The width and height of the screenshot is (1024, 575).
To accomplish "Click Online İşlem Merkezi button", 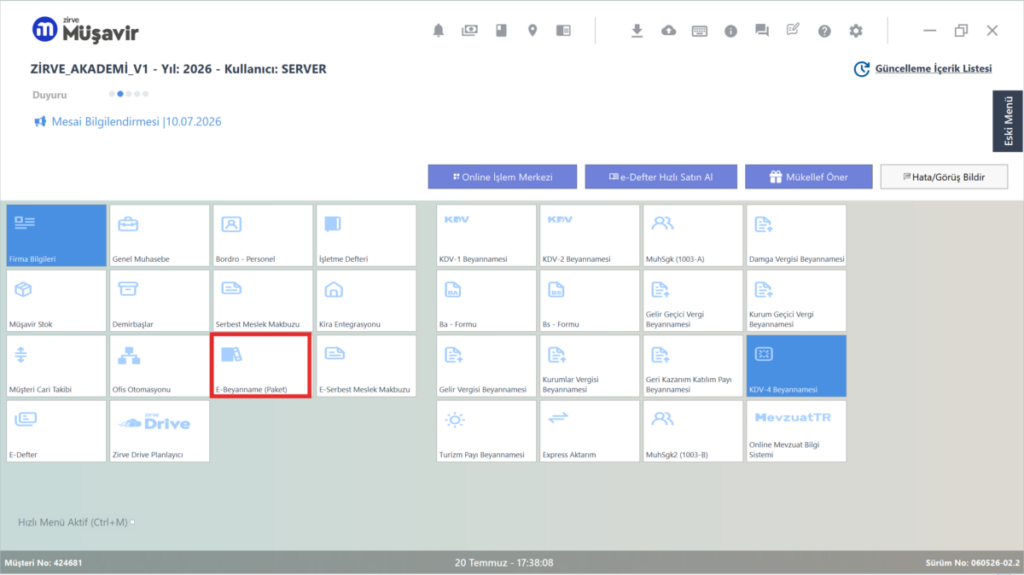I will (502, 176).
